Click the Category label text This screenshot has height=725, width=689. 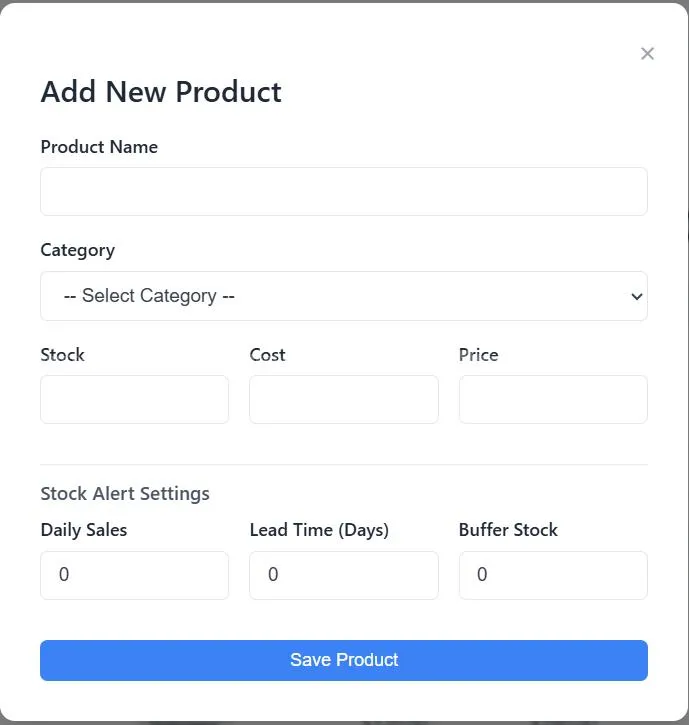(x=77, y=250)
